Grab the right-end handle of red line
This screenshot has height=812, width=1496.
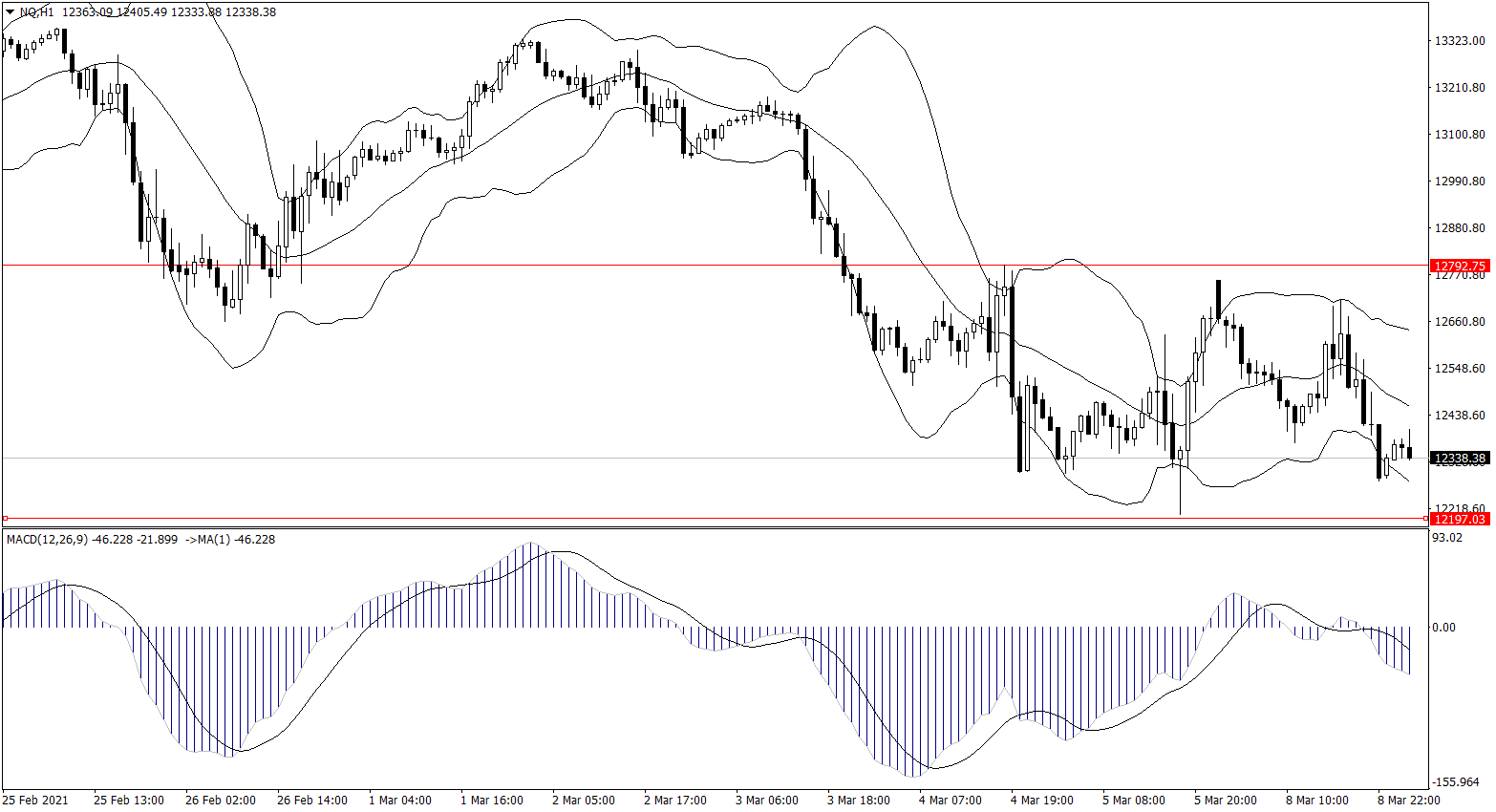coord(1426,519)
